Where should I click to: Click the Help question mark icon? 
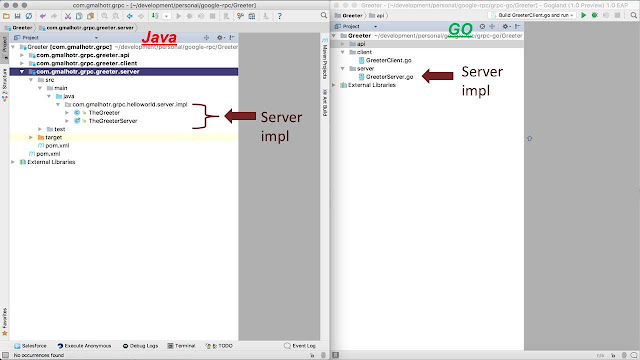280,16
